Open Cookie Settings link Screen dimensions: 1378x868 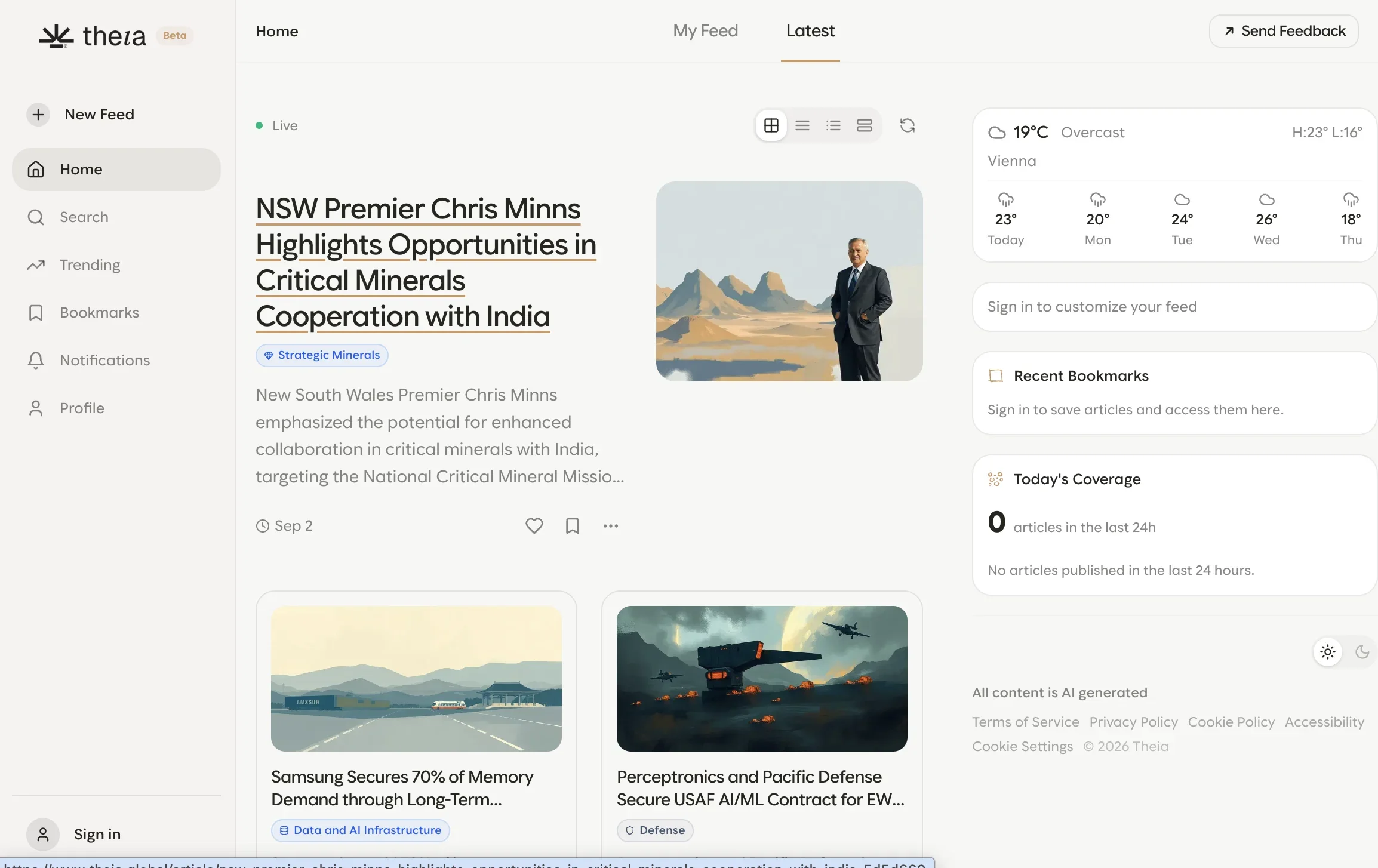pos(1023,746)
